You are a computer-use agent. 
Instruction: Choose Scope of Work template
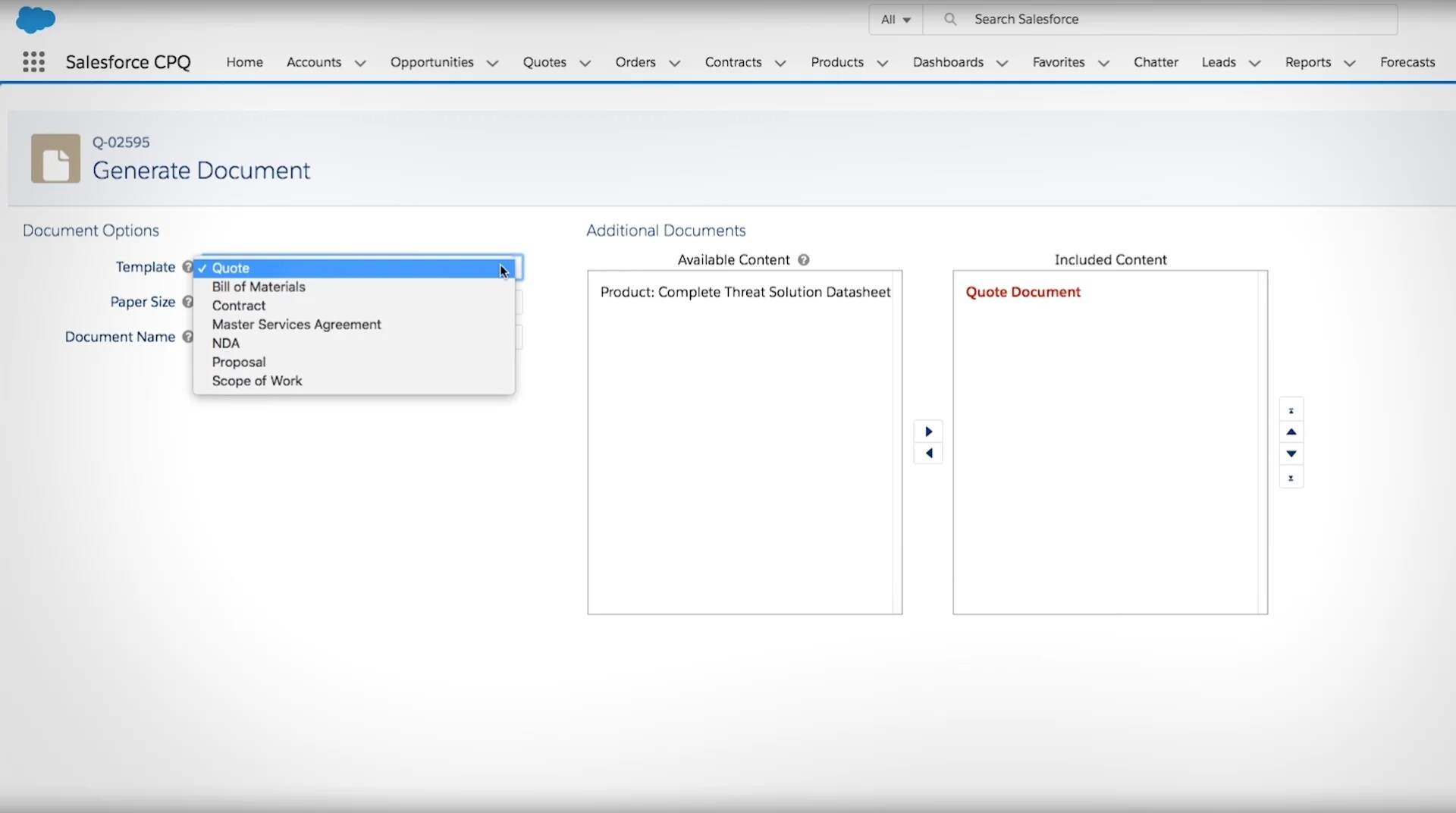point(354,381)
